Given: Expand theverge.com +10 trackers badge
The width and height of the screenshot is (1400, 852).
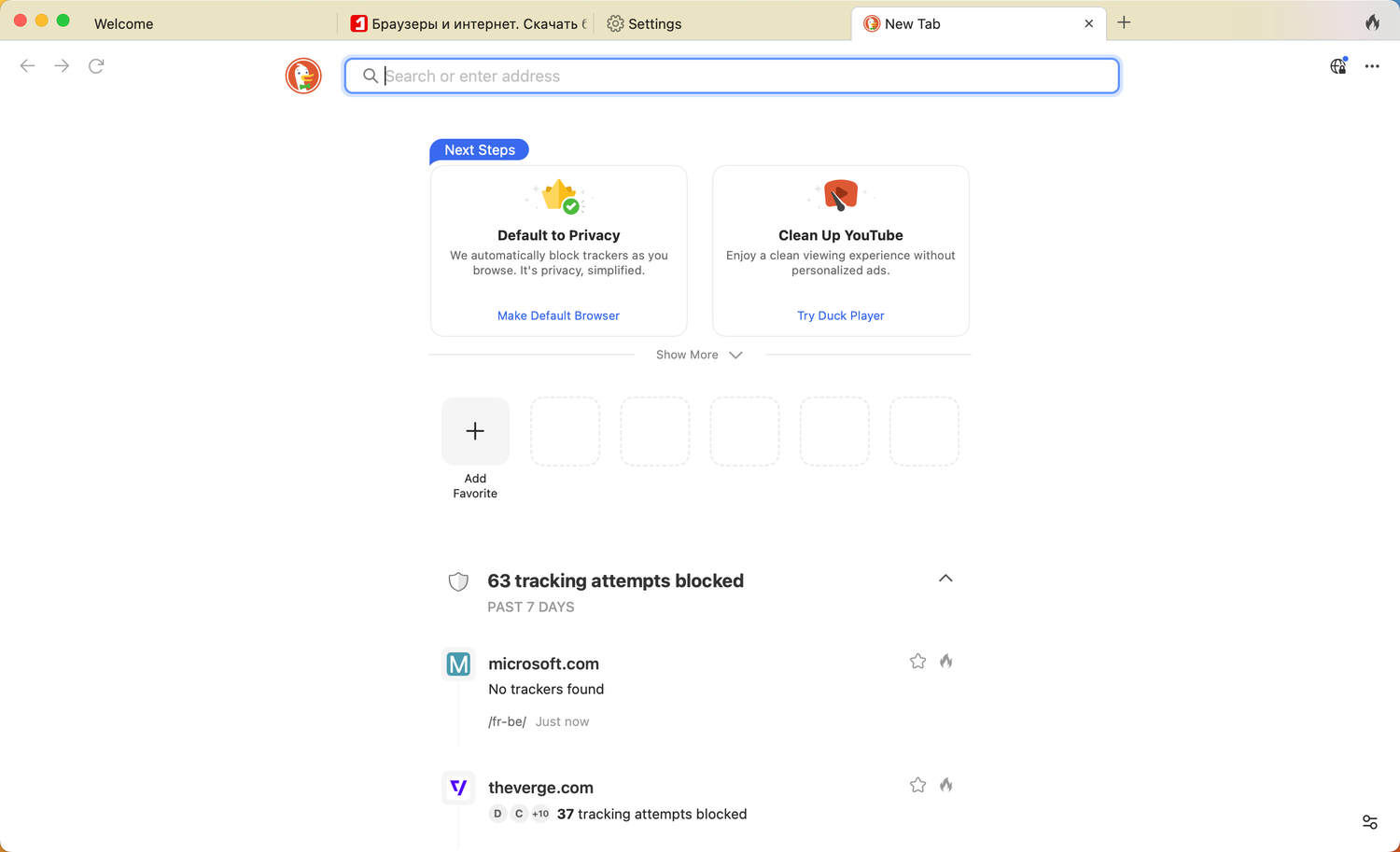Looking at the screenshot, I should coord(540,814).
